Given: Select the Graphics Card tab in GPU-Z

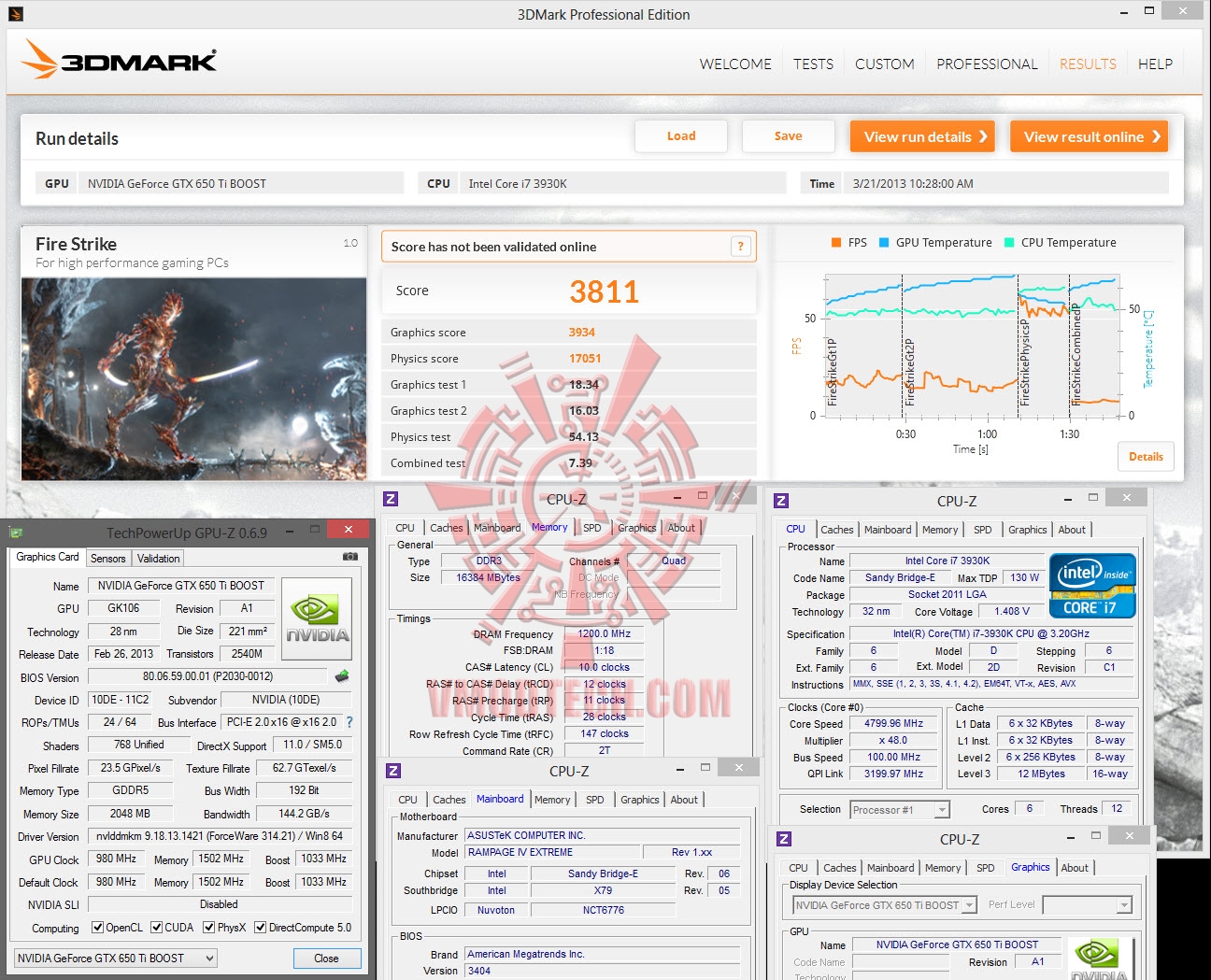Looking at the screenshot, I should 48,557.
